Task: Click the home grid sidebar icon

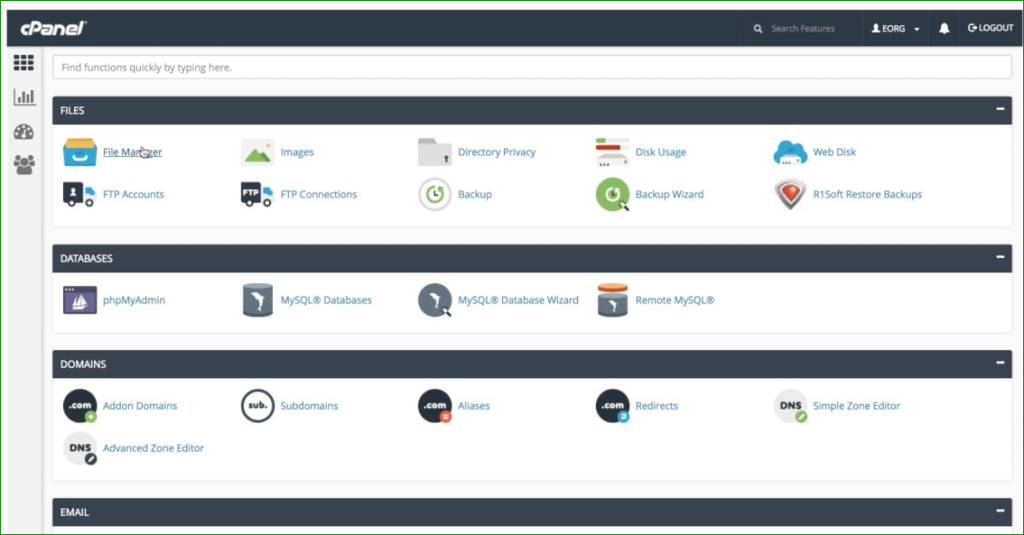Action: click(24, 64)
